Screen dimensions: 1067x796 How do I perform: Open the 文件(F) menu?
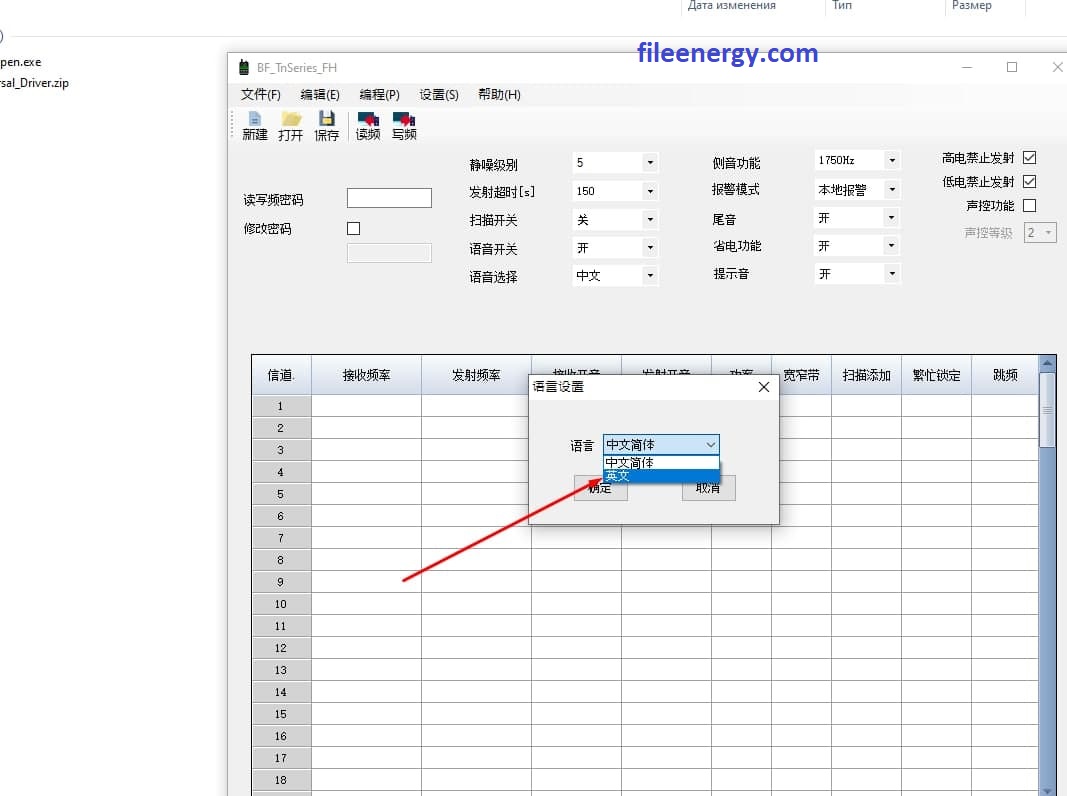261,95
